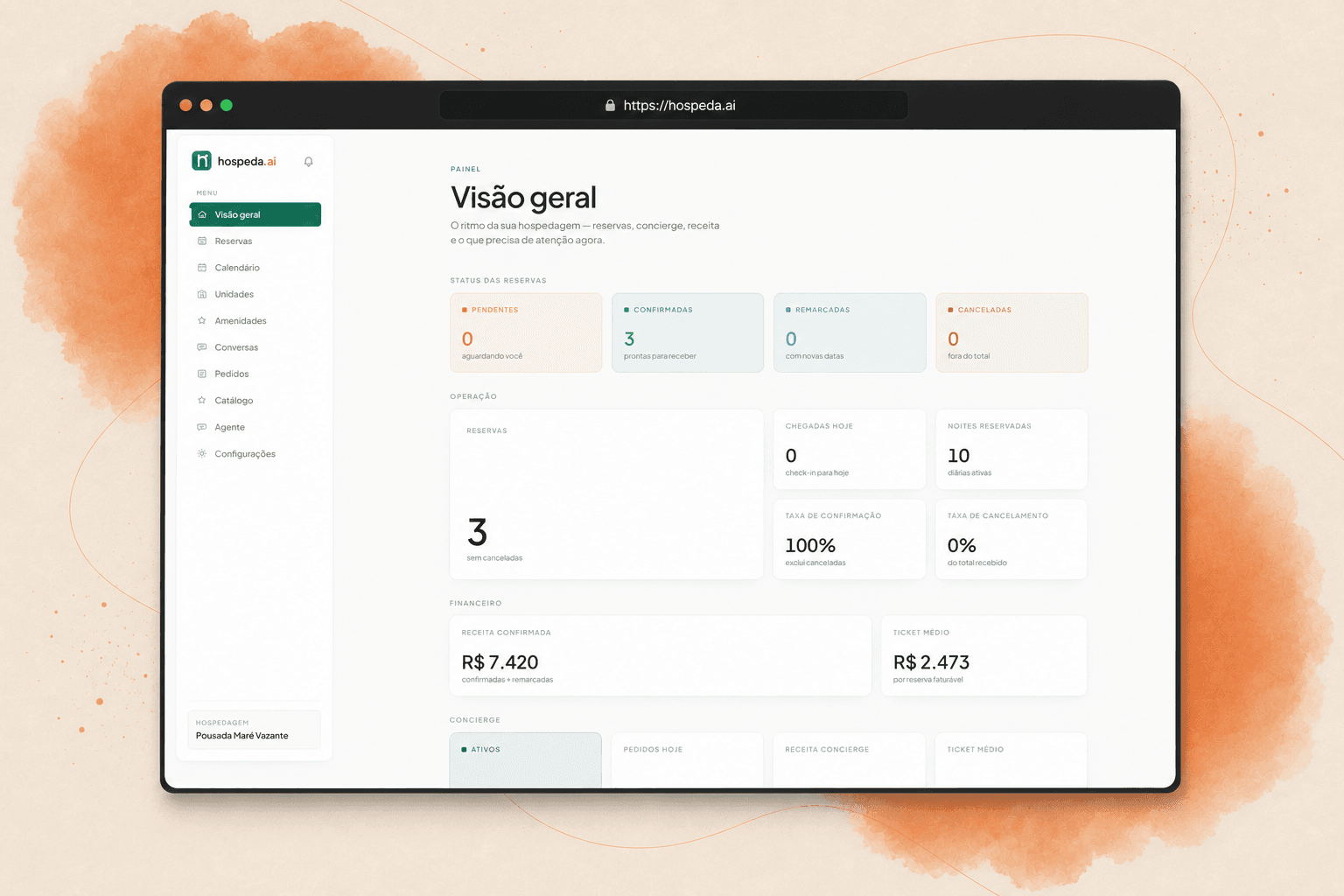
Task: Click the Unidades building icon
Action: (202, 294)
